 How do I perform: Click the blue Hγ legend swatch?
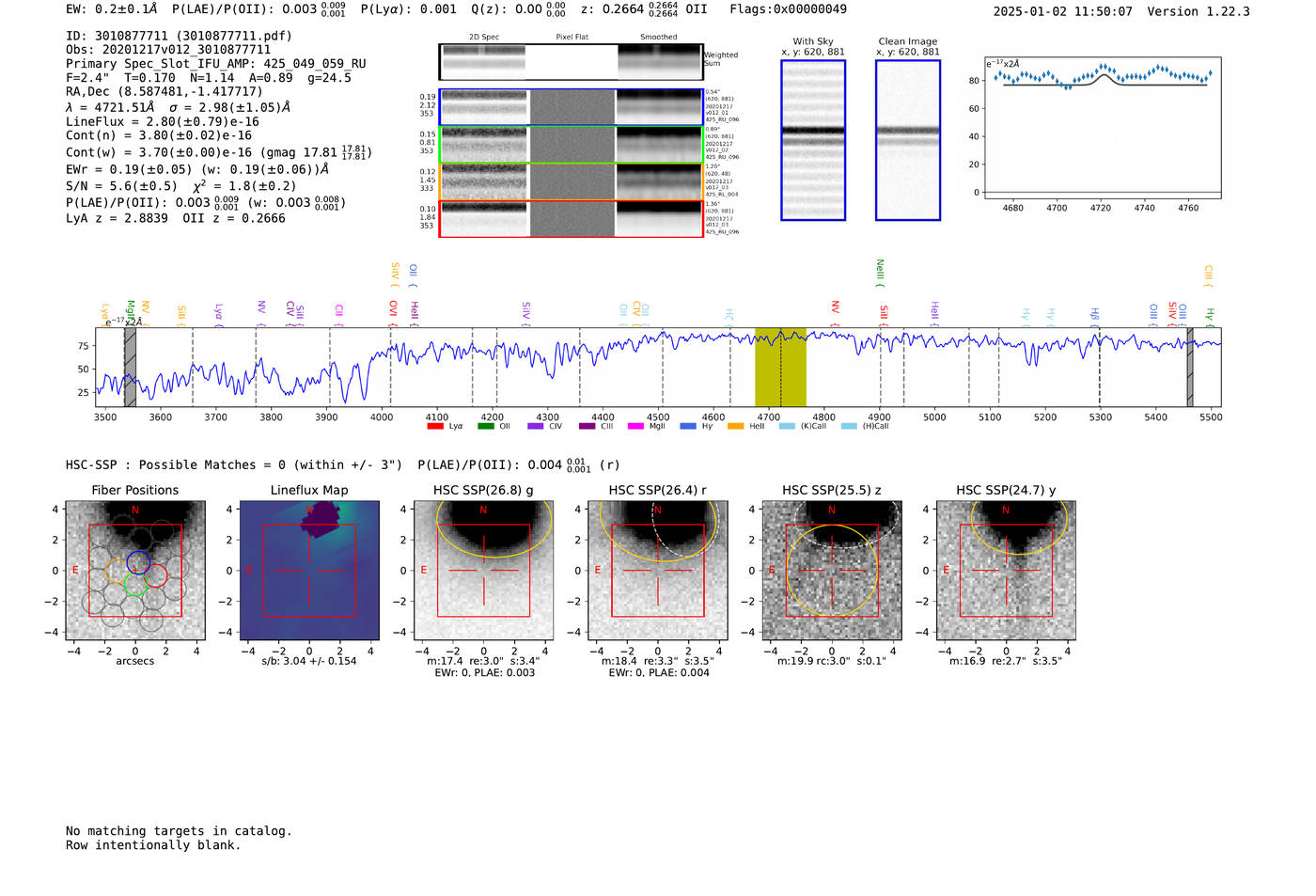click(688, 427)
